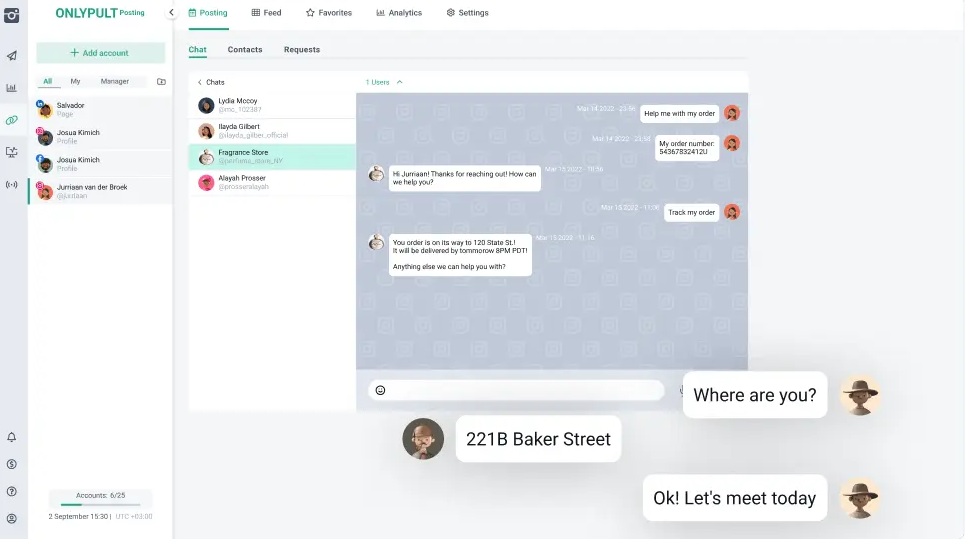
Task: Go back using the Chats chevron
Action: tap(199, 82)
